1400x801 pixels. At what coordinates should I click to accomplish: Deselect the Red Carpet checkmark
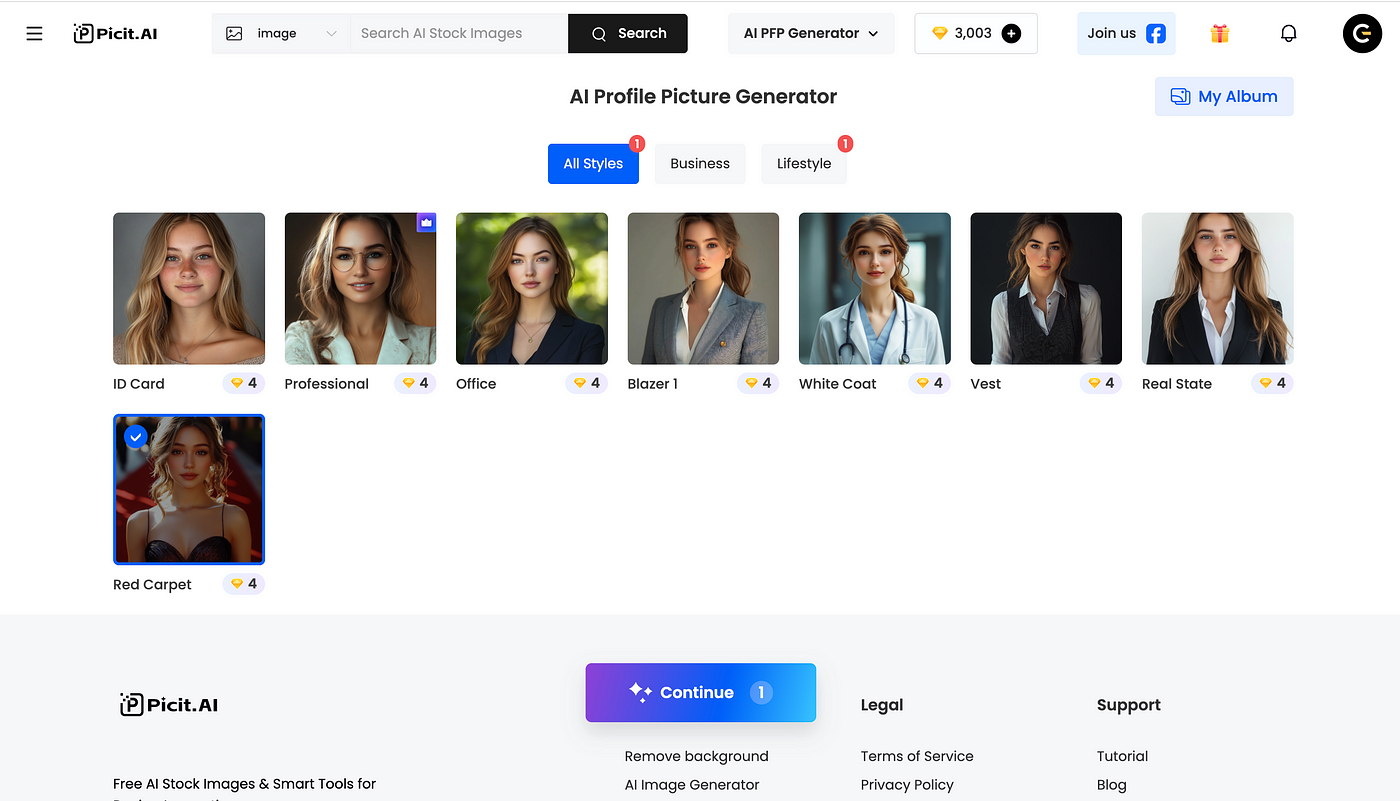point(136,437)
